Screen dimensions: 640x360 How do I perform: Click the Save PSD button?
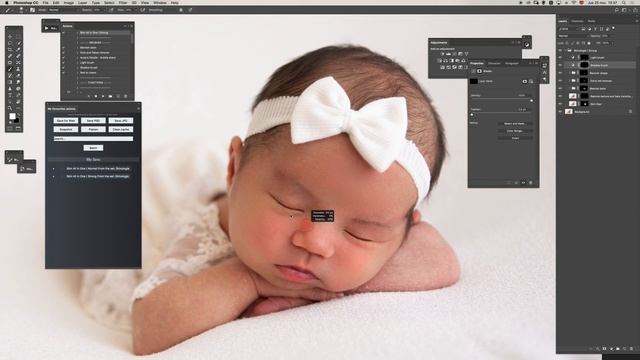(x=93, y=121)
